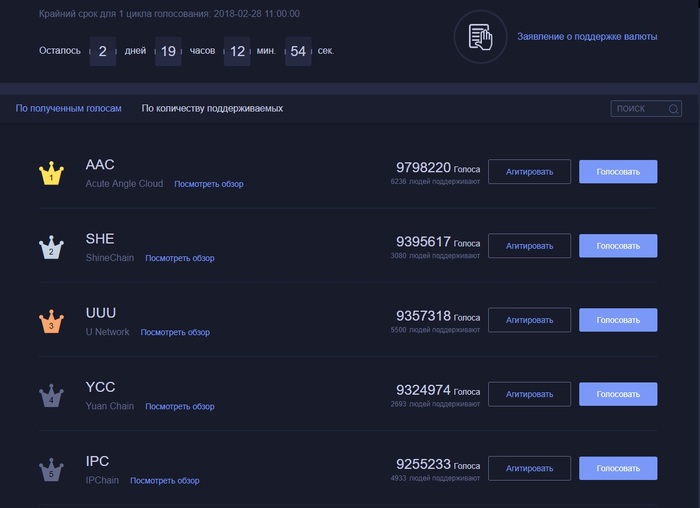Vote for YCC with Голосовать button
Image resolution: width=700 pixels, height=508 pixels.
point(618,394)
